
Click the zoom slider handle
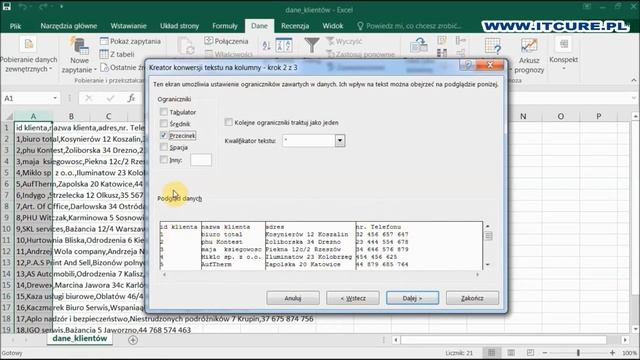578,353
